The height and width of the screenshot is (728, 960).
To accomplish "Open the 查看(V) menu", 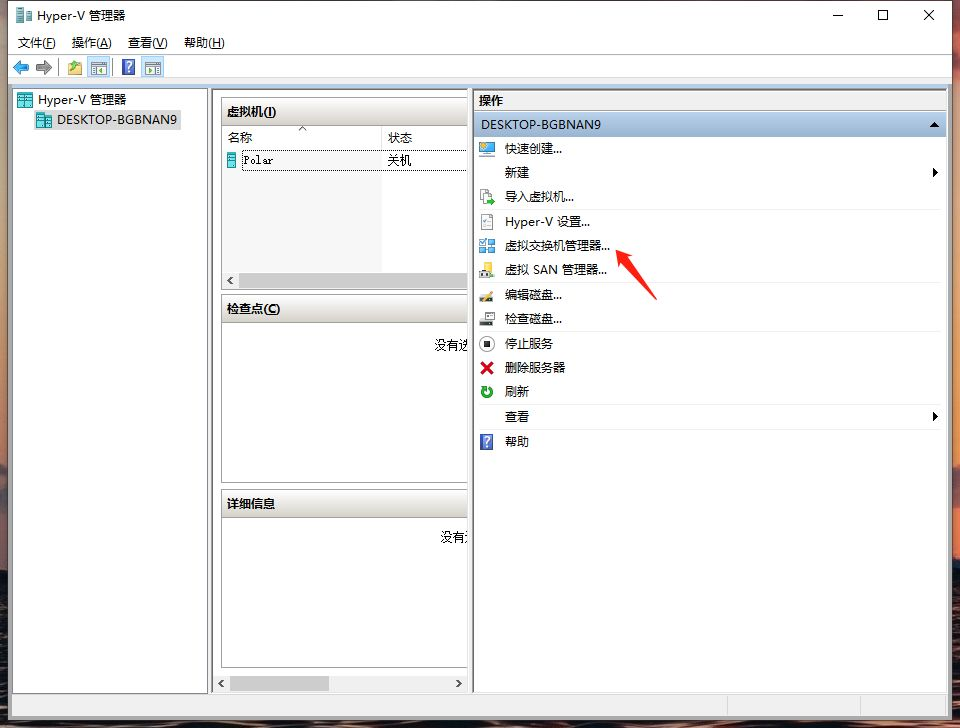I will pos(148,43).
